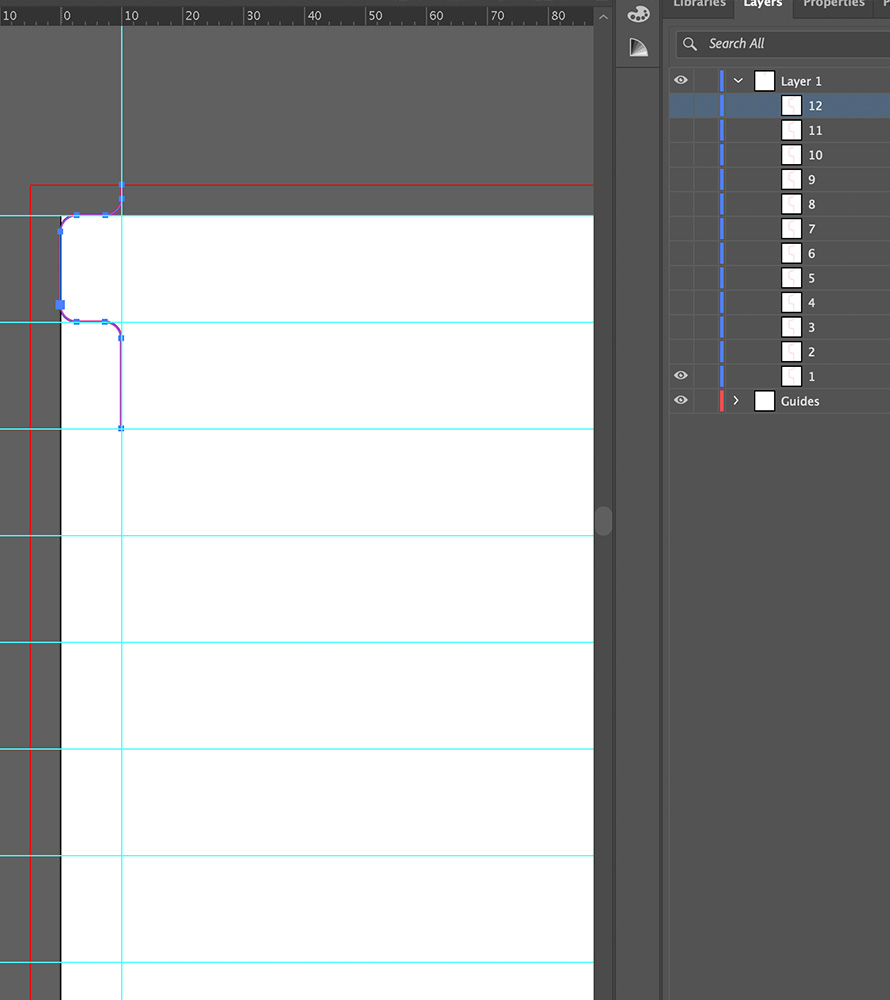Switch to the Libraries tab
890x1000 pixels.
click(x=699, y=4)
